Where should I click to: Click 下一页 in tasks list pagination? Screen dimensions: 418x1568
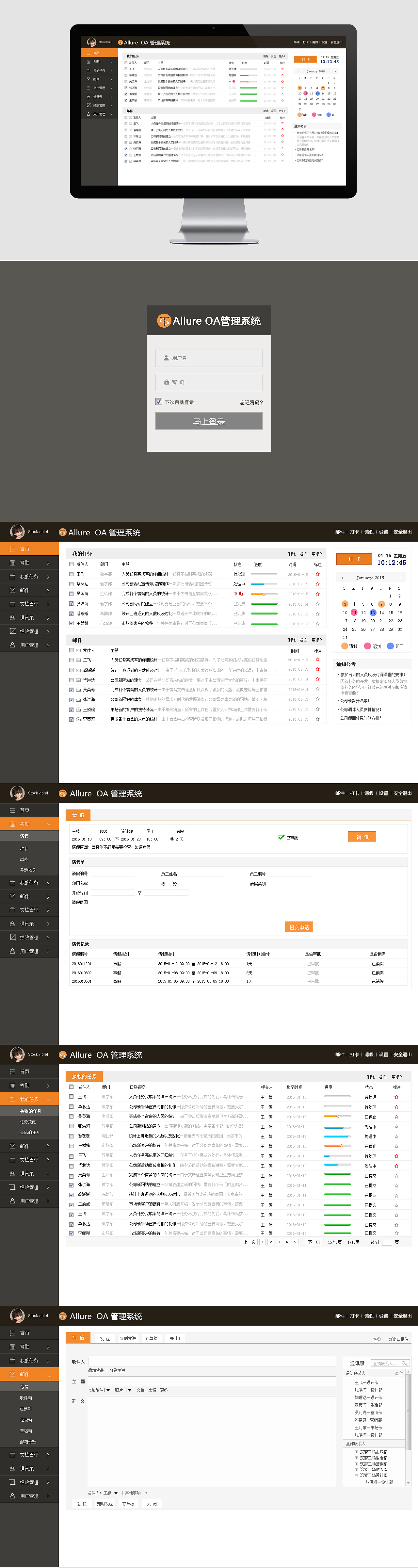click(314, 1242)
